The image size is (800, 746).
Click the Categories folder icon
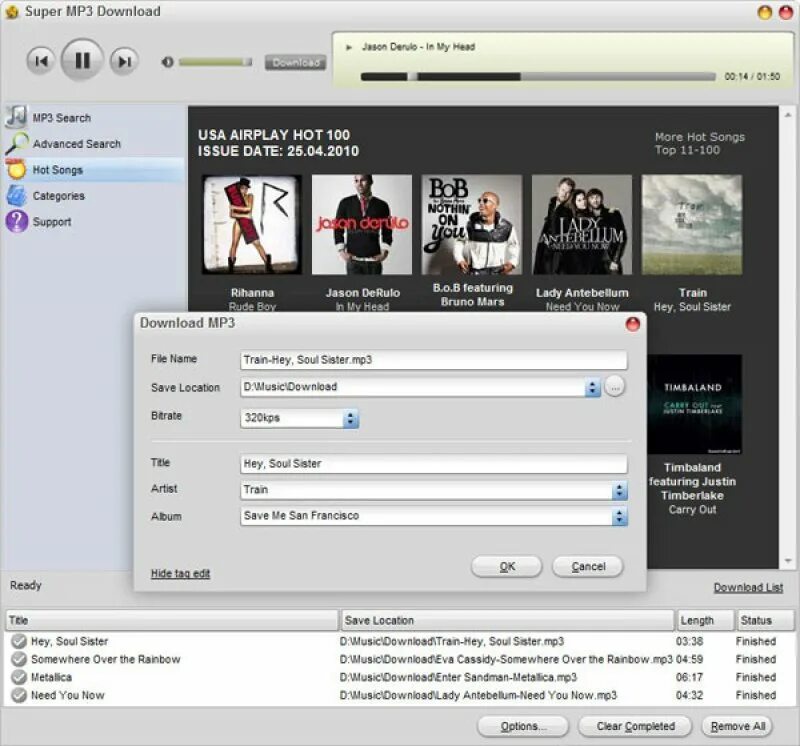pos(16,196)
